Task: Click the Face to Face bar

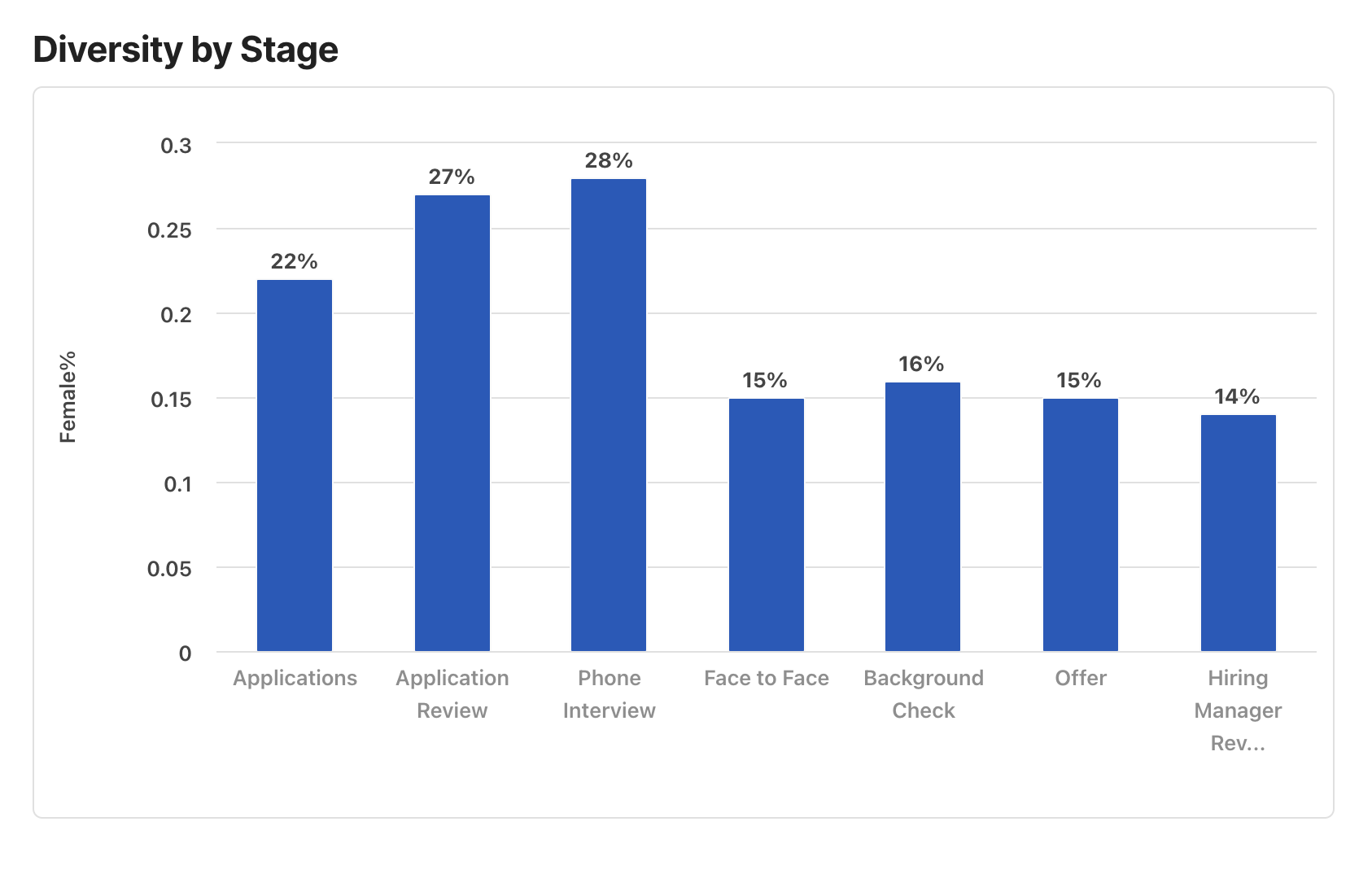Action: [x=767, y=525]
